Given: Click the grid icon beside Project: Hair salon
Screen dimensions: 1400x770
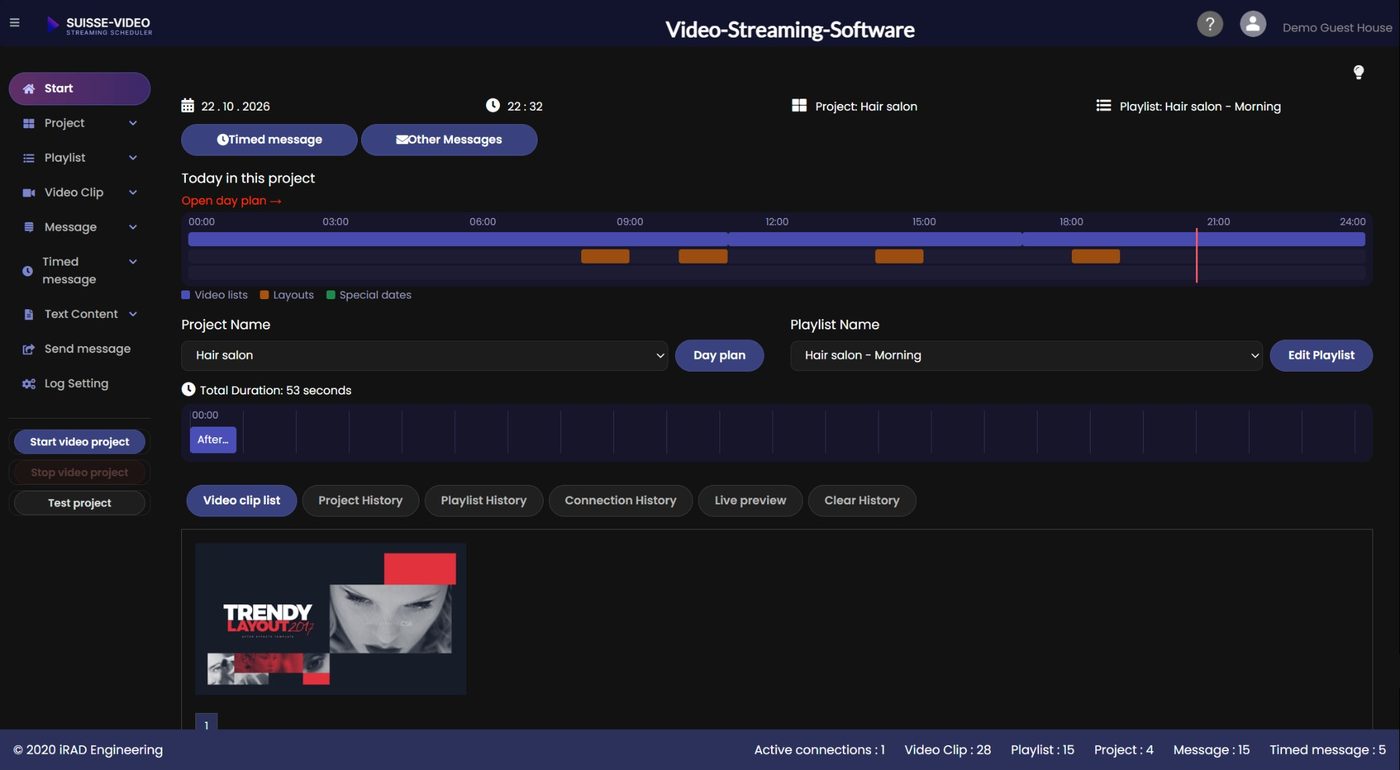Looking at the screenshot, I should [x=799, y=105].
